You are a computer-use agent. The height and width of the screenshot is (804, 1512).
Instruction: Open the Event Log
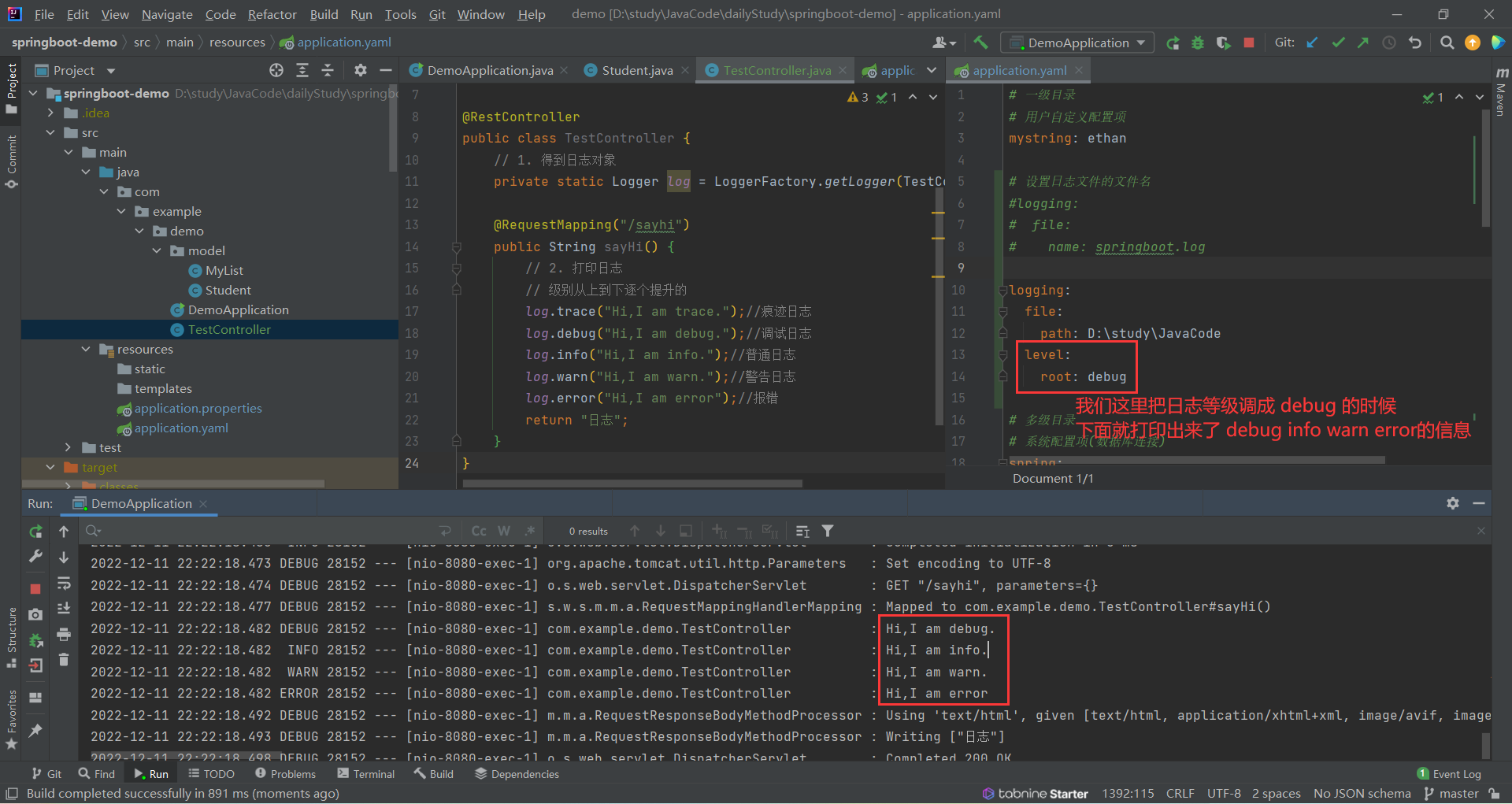(x=1449, y=774)
